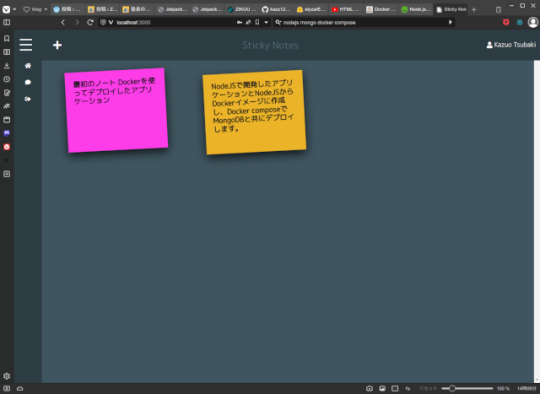Capture page with camera icon
This screenshot has width=540, height=394.
pos(369,388)
